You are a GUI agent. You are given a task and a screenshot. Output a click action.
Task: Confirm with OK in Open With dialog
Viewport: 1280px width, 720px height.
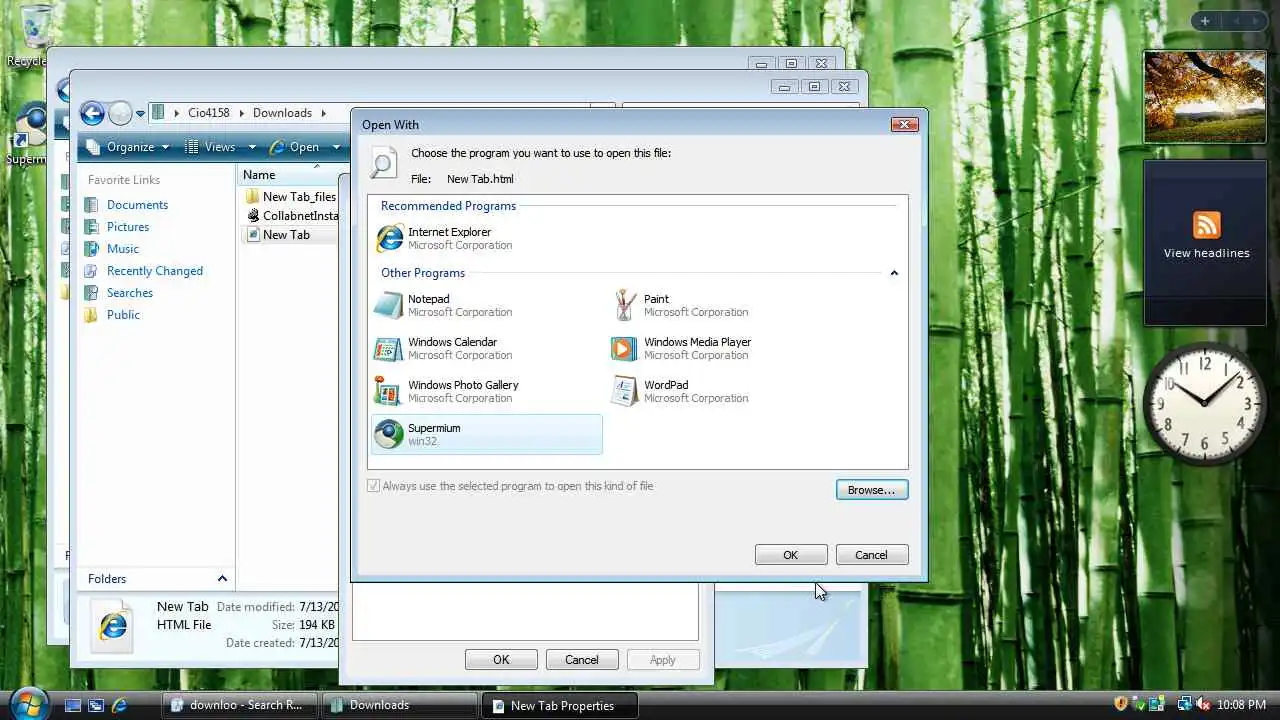click(x=791, y=555)
